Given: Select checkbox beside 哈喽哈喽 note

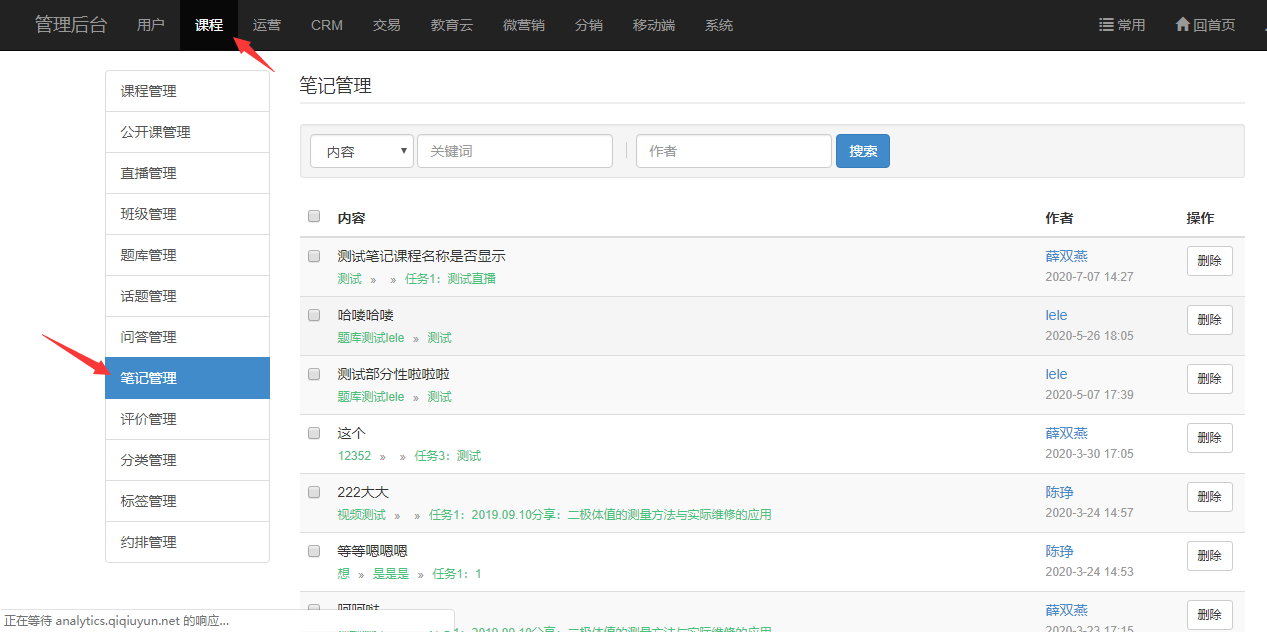Looking at the screenshot, I should 314,315.
